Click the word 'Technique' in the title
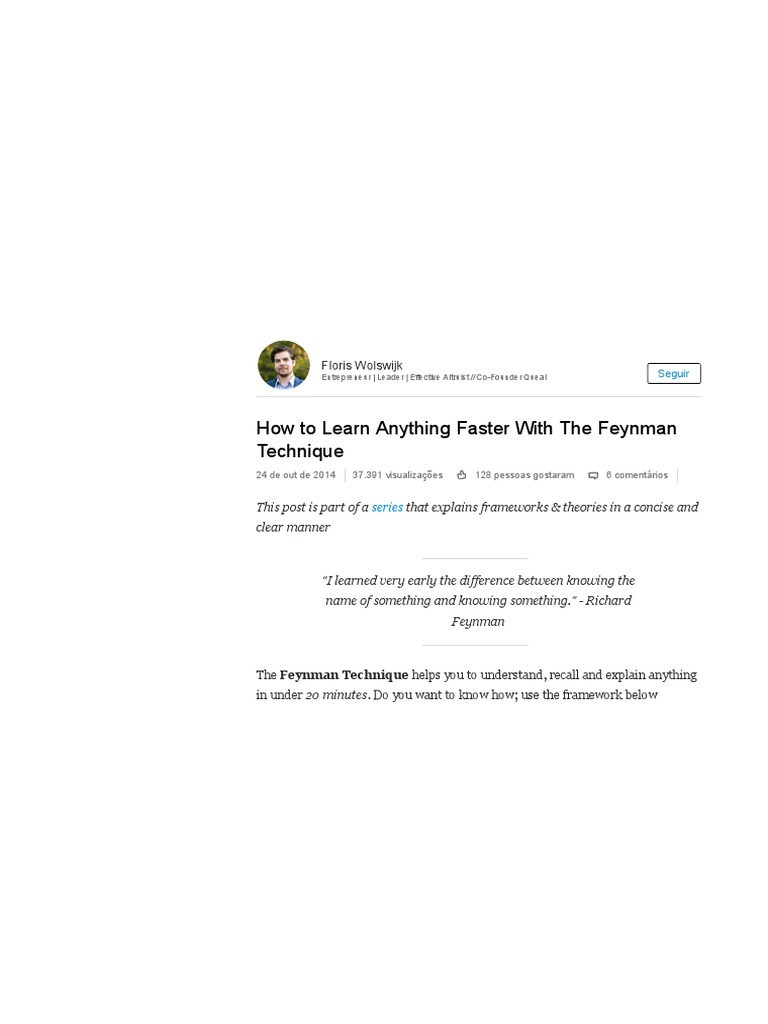The width and height of the screenshot is (768, 1024). [x=300, y=451]
